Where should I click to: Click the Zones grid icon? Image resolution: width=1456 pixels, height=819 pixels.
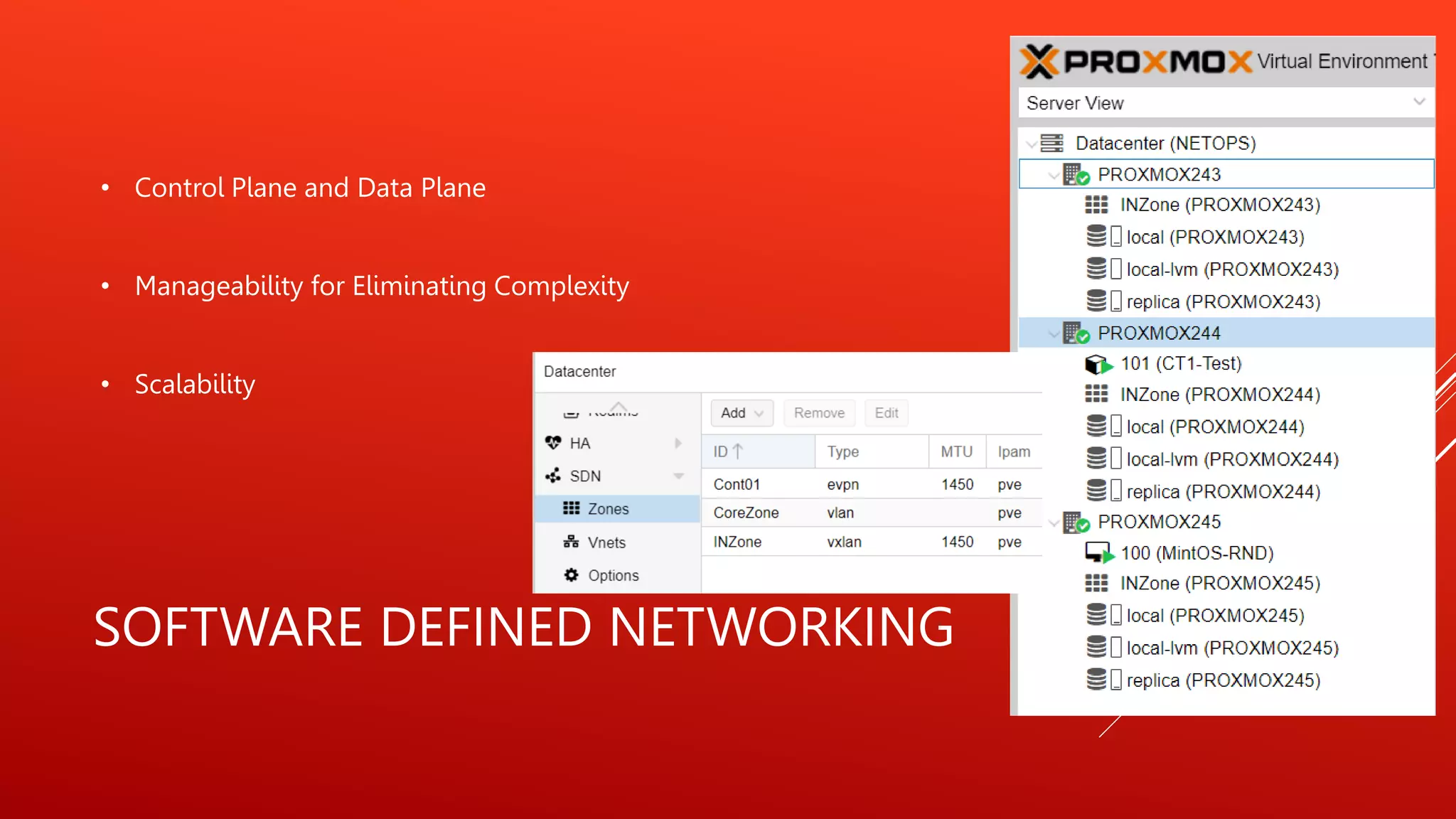click(572, 508)
